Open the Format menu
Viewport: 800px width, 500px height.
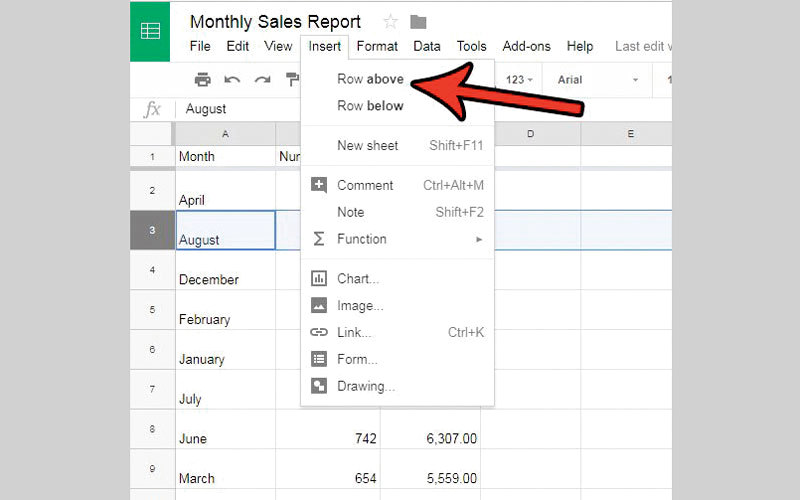pyautogui.click(x=377, y=46)
